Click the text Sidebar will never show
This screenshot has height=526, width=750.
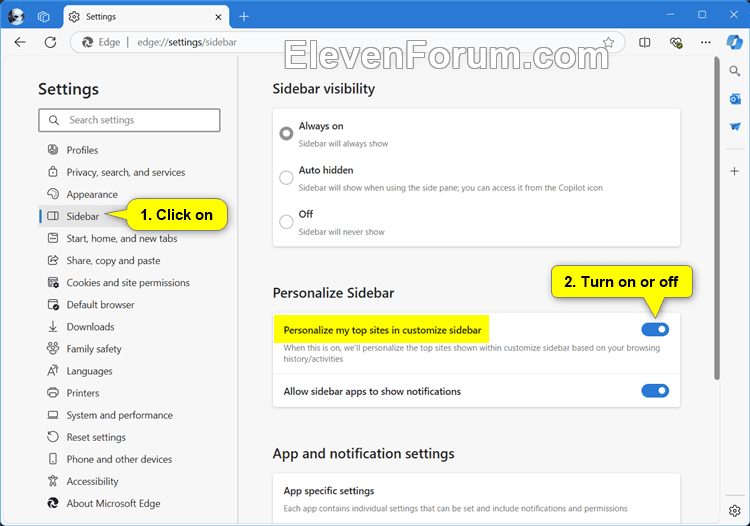click(x=342, y=232)
